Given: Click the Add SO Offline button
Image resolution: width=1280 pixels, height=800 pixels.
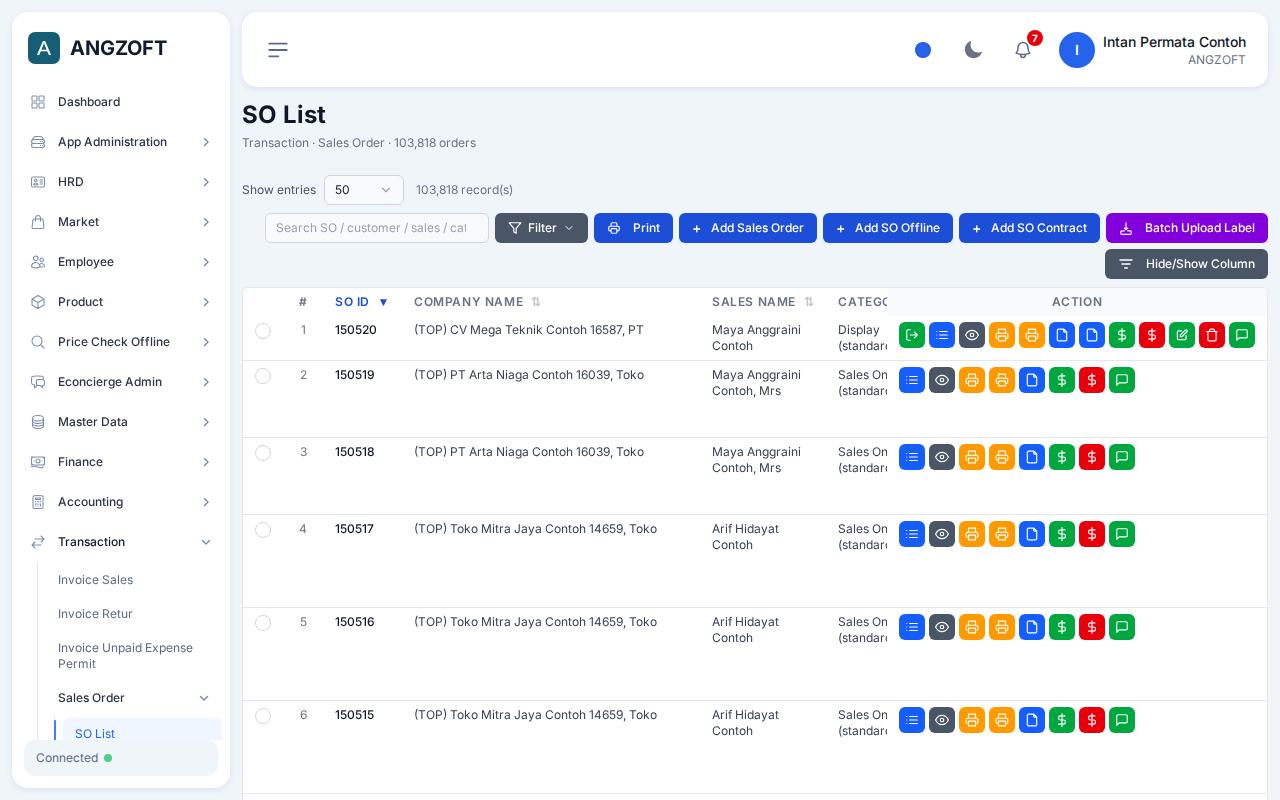Looking at the screenshot, I should tap(888, 228).
